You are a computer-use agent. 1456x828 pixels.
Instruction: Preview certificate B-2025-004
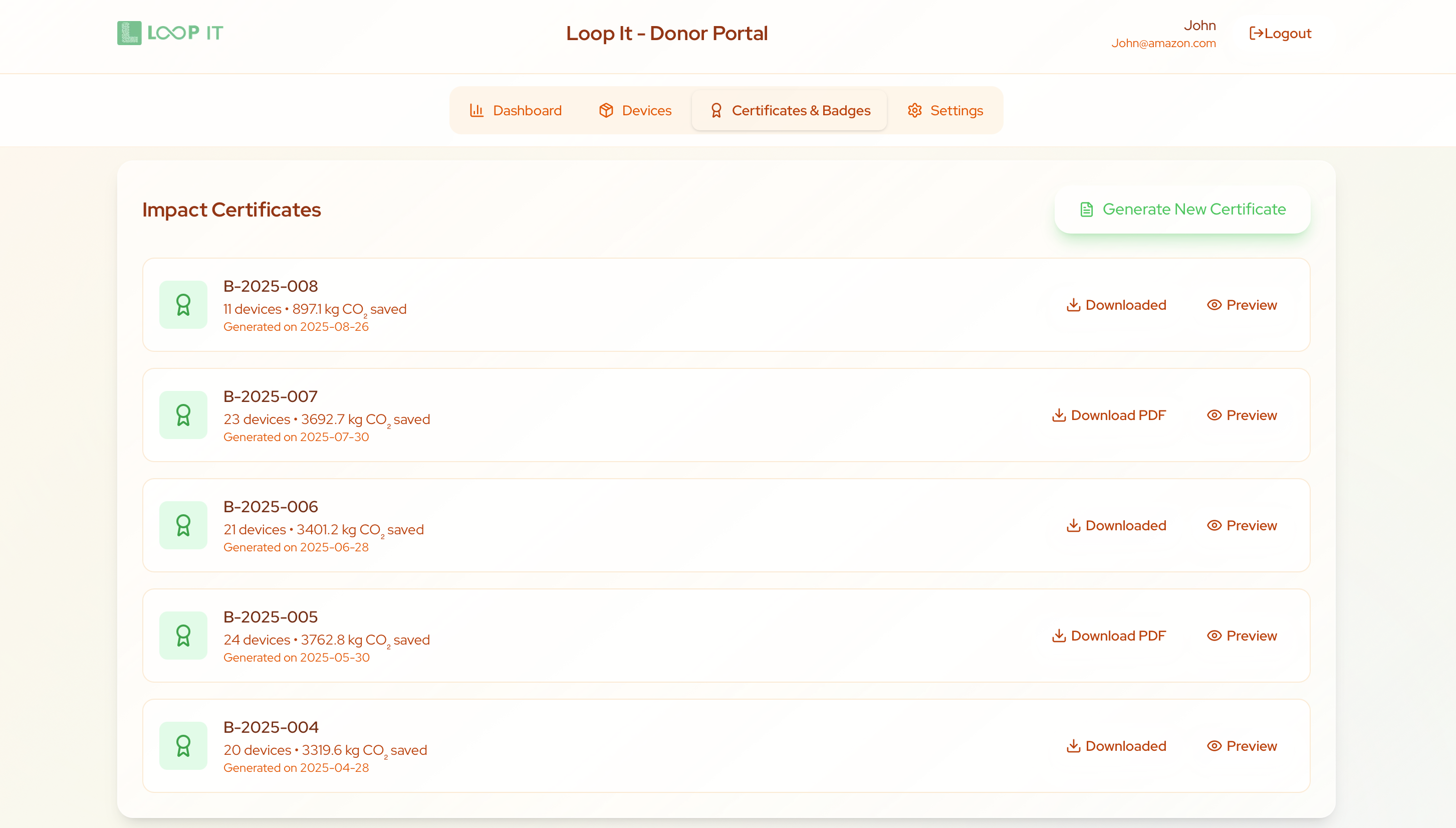click(x=1242, y=746)
